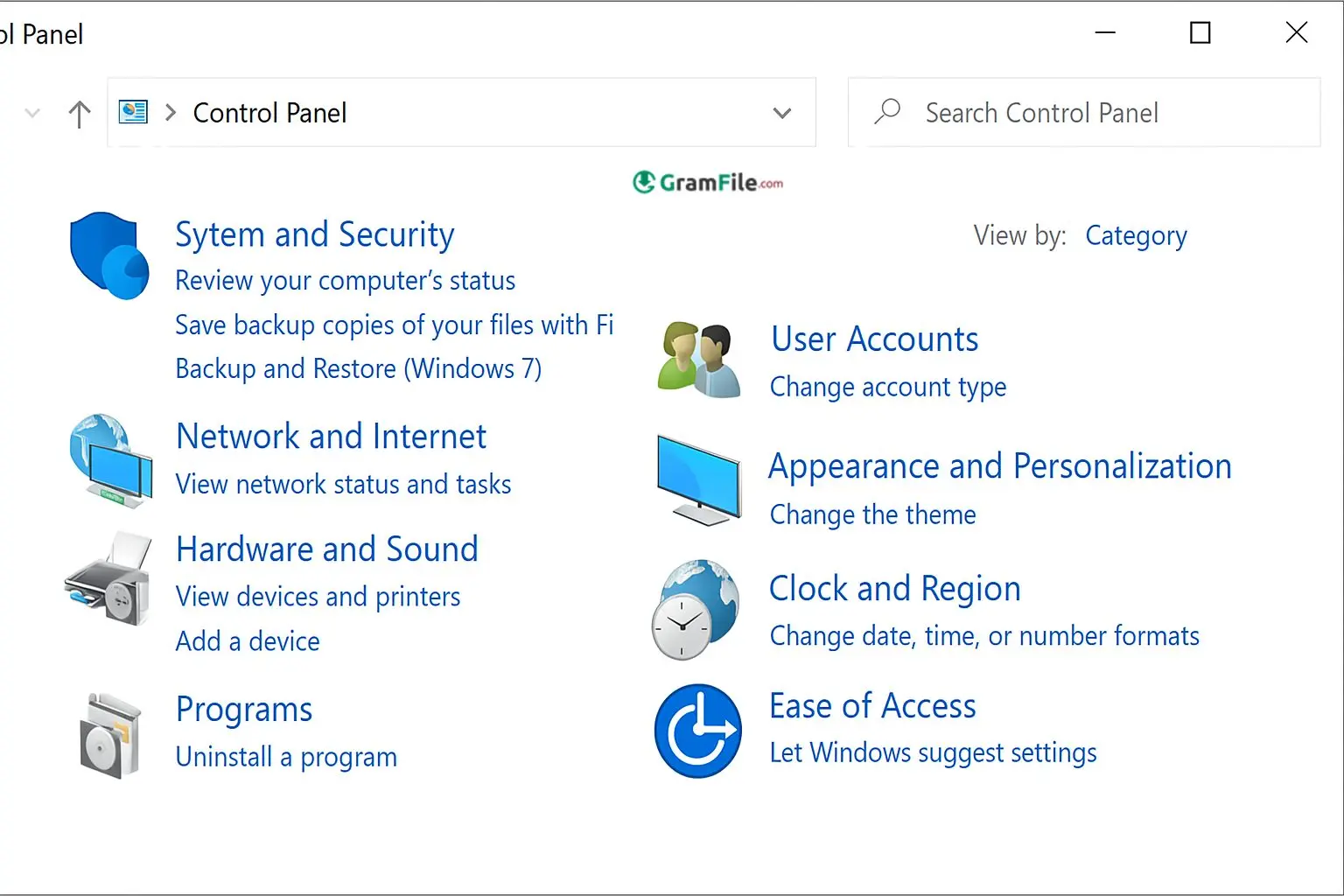Viewport: 1344px width, 896px height.
Task: Open the Ease of Access icon
Action: point(697,731)
